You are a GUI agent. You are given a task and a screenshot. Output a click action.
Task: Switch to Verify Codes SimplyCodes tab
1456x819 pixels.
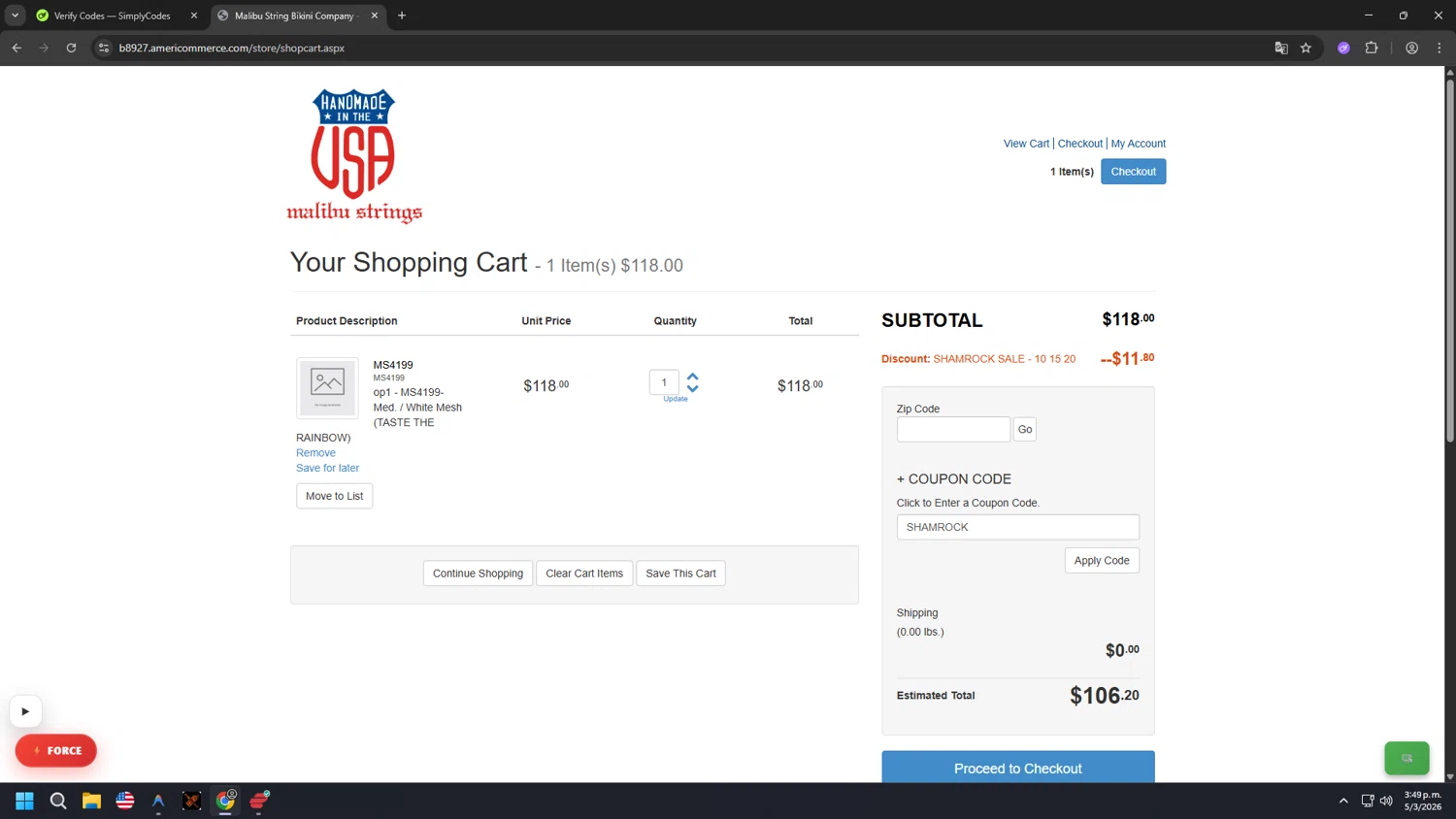(112, 16)
